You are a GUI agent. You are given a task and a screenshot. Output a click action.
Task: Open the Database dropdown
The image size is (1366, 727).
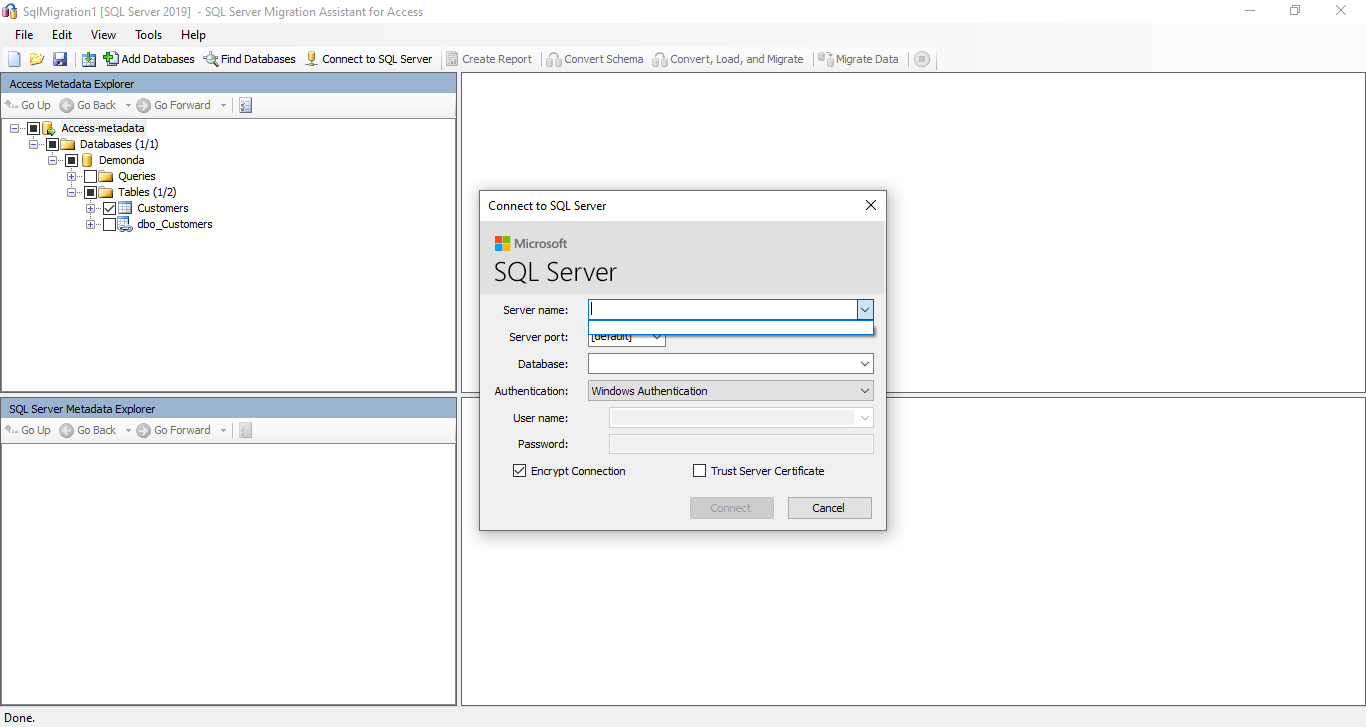(865, 364)
